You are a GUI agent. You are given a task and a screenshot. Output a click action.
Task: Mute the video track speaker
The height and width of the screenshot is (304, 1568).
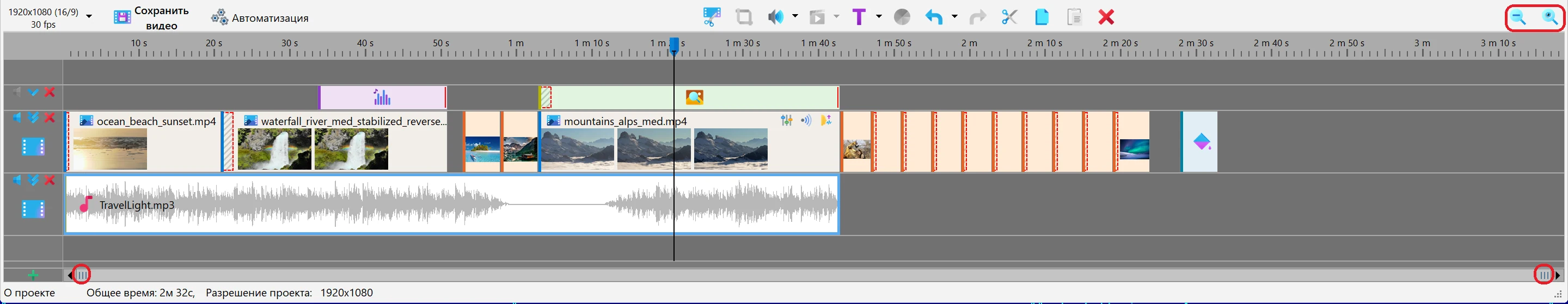click(17, 117)
